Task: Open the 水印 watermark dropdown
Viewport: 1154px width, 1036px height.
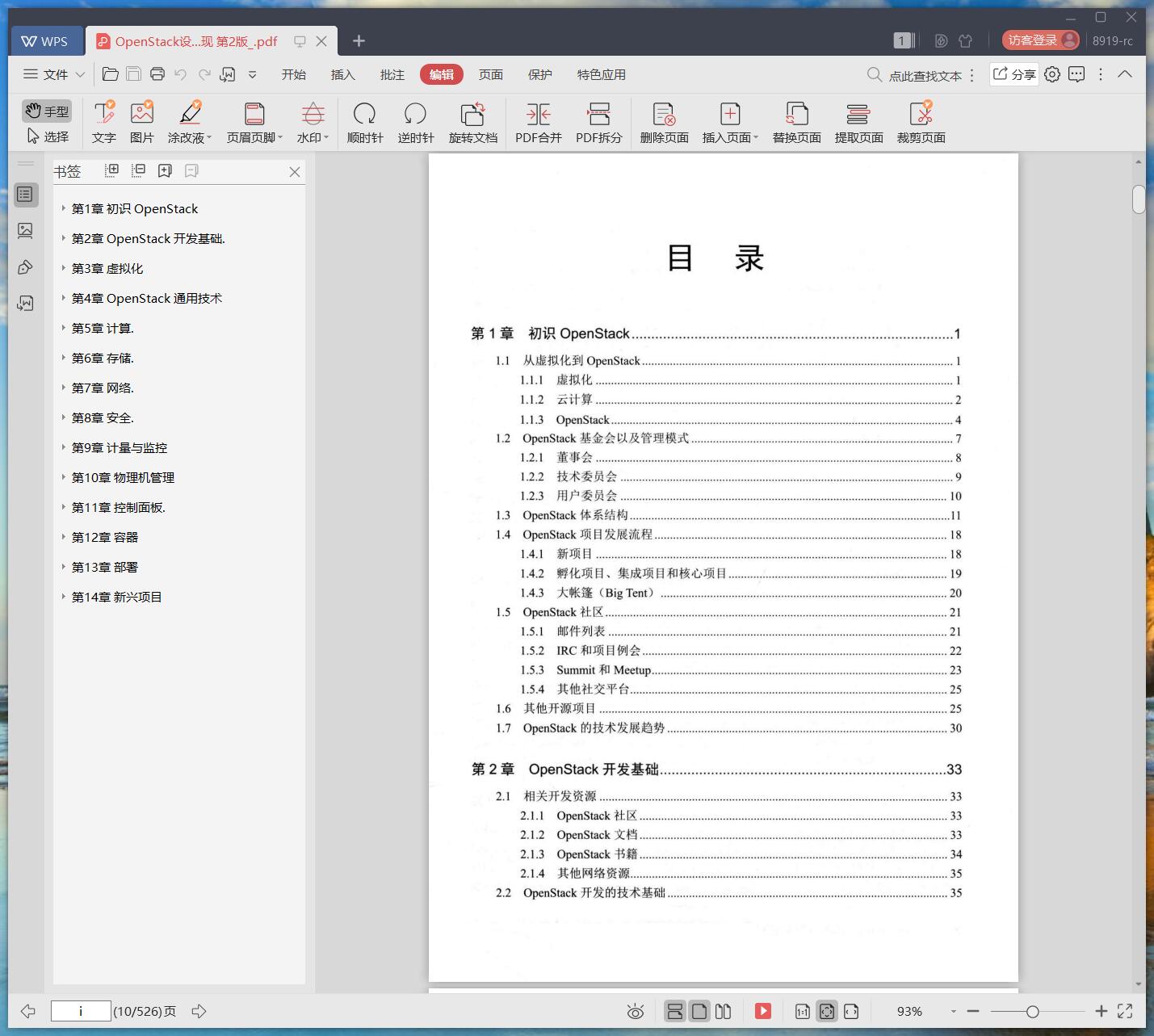Action: (x=313, y=123)
